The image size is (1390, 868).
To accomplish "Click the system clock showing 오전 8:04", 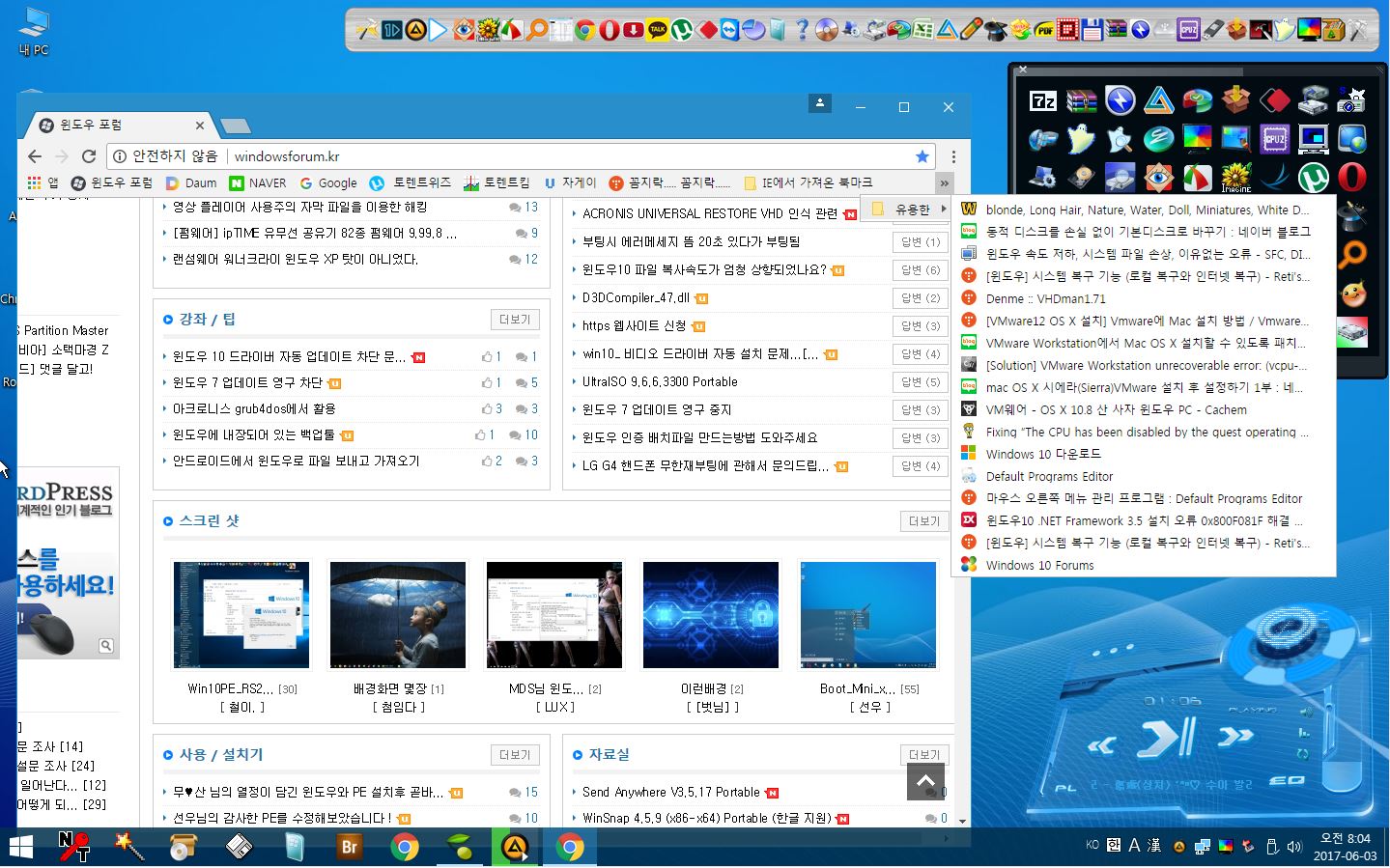I will tap(1345, 847).
